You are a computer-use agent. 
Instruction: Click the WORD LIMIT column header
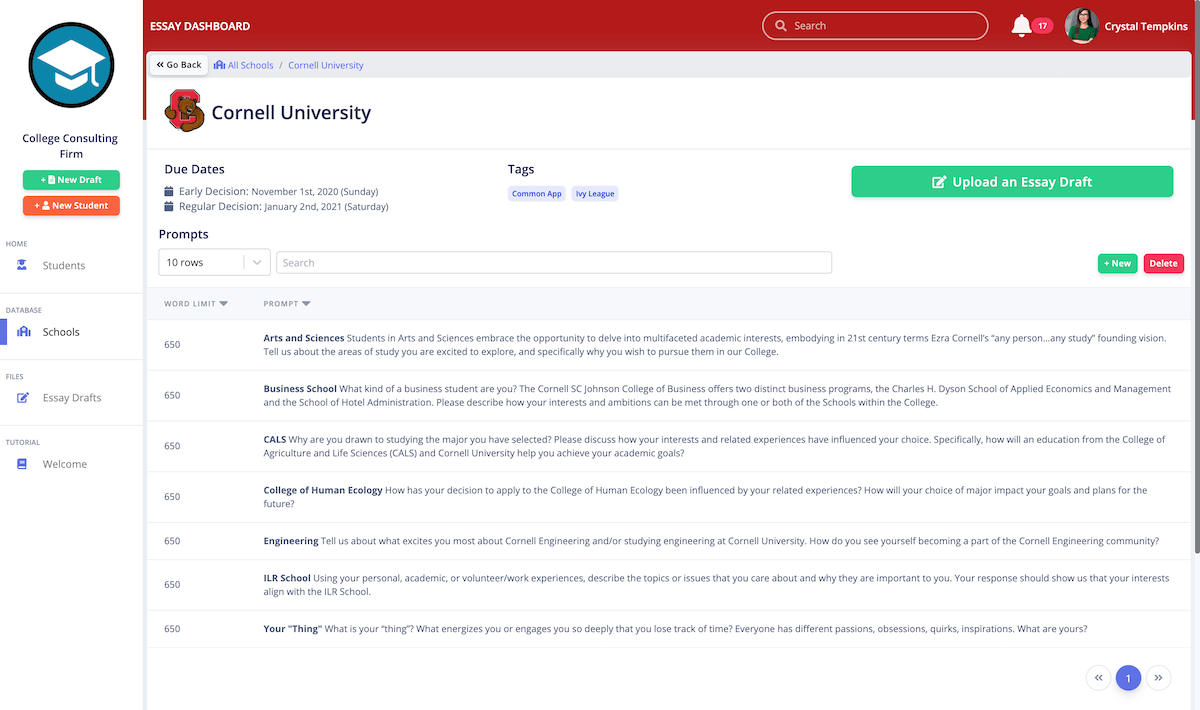pyautogui.click(x=190, y=303)
